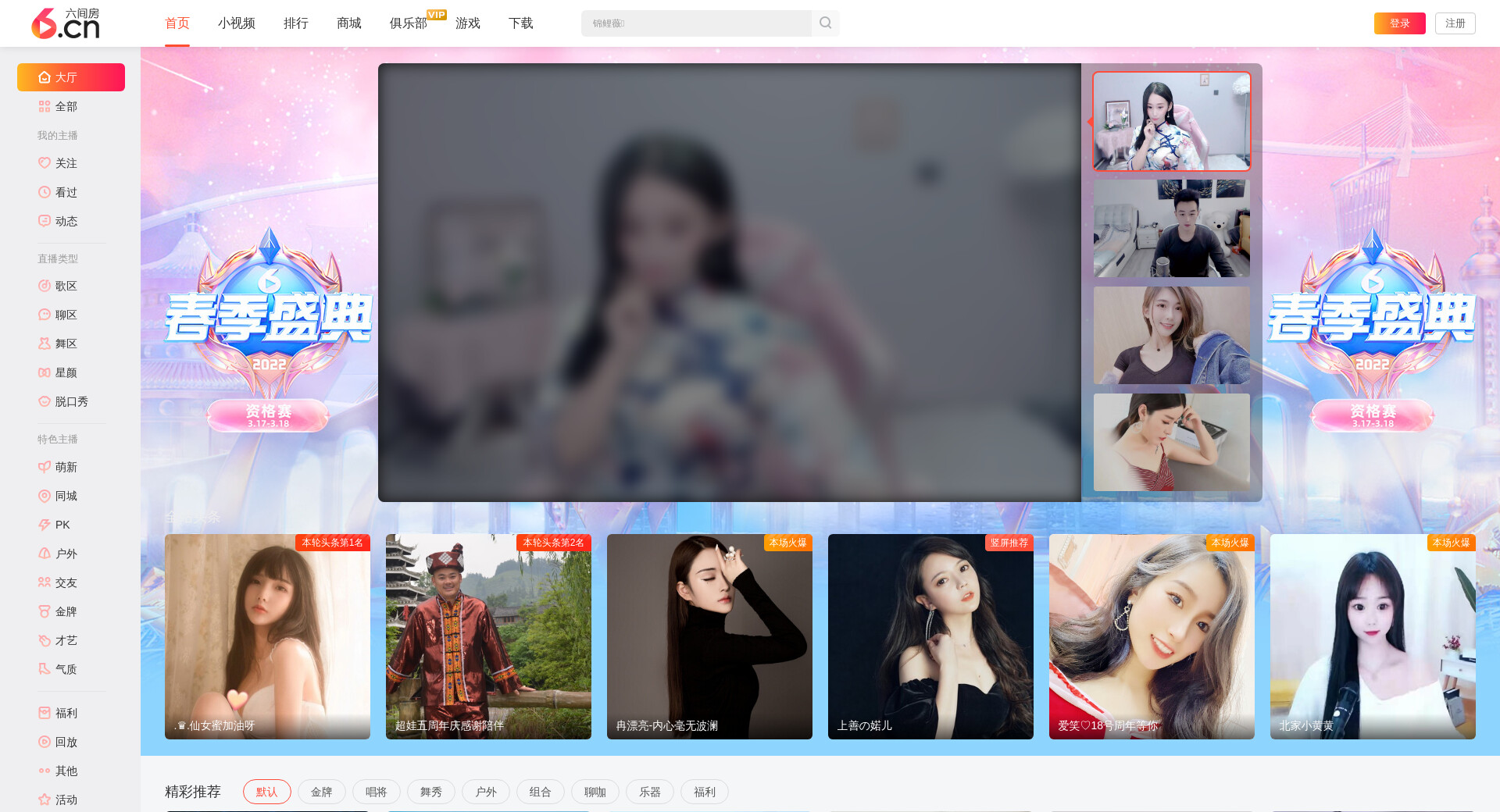Select the PK lightning icon

[x=45, y=525]
